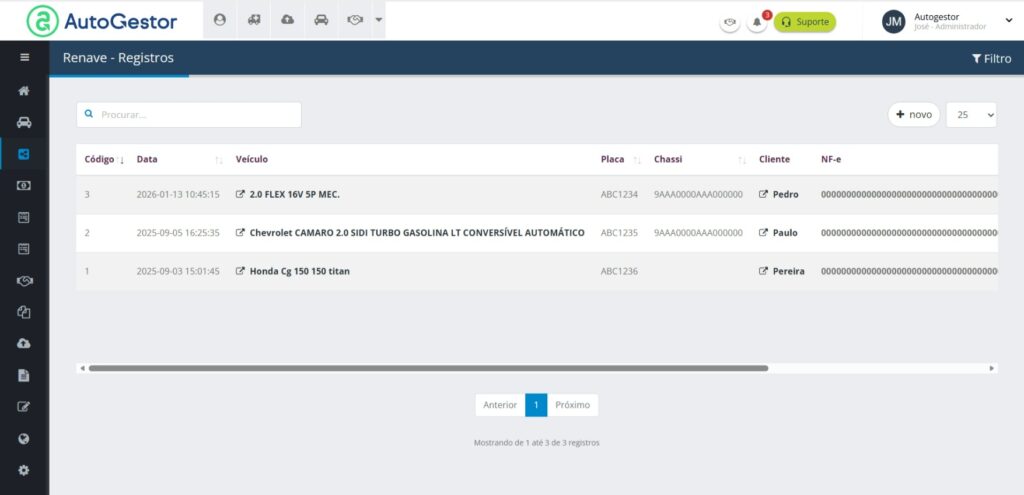This screenshot has width=1024, height=495.
Task: Select page 1 in pagination
Action: [536, 405]
